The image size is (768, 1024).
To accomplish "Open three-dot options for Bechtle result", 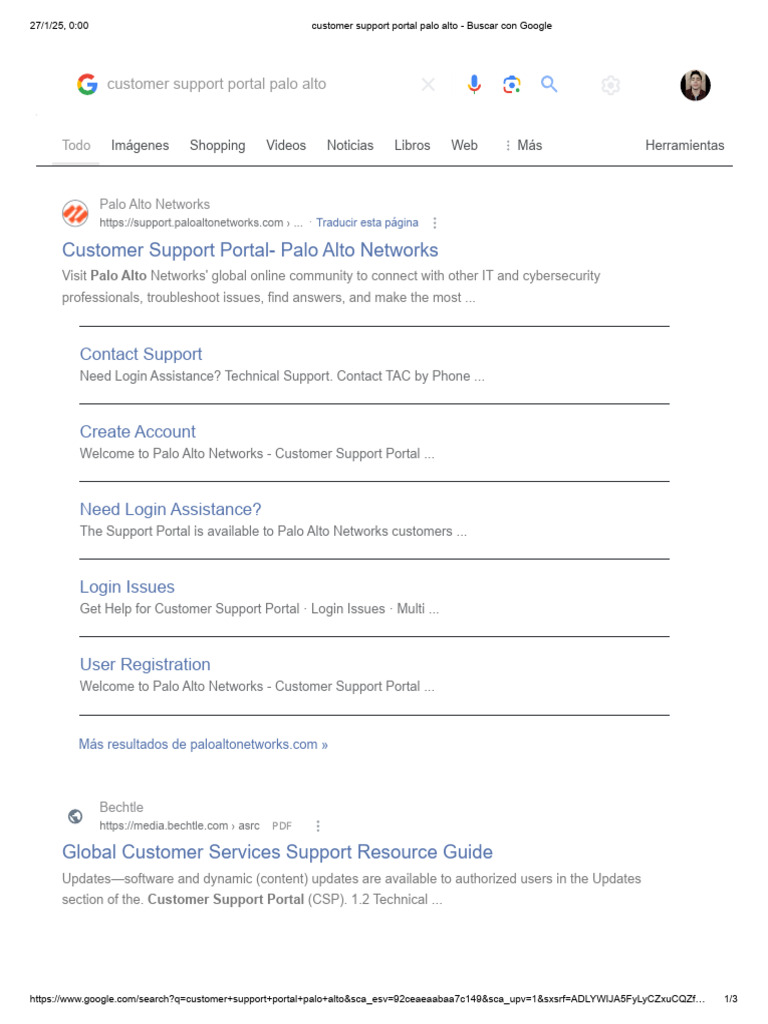I will coord(318,826).
